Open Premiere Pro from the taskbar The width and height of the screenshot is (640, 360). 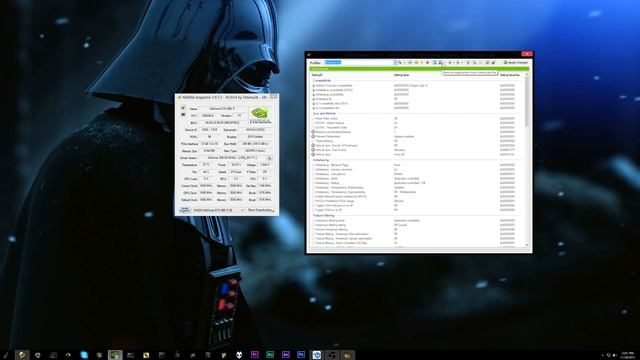coord(255,355)
